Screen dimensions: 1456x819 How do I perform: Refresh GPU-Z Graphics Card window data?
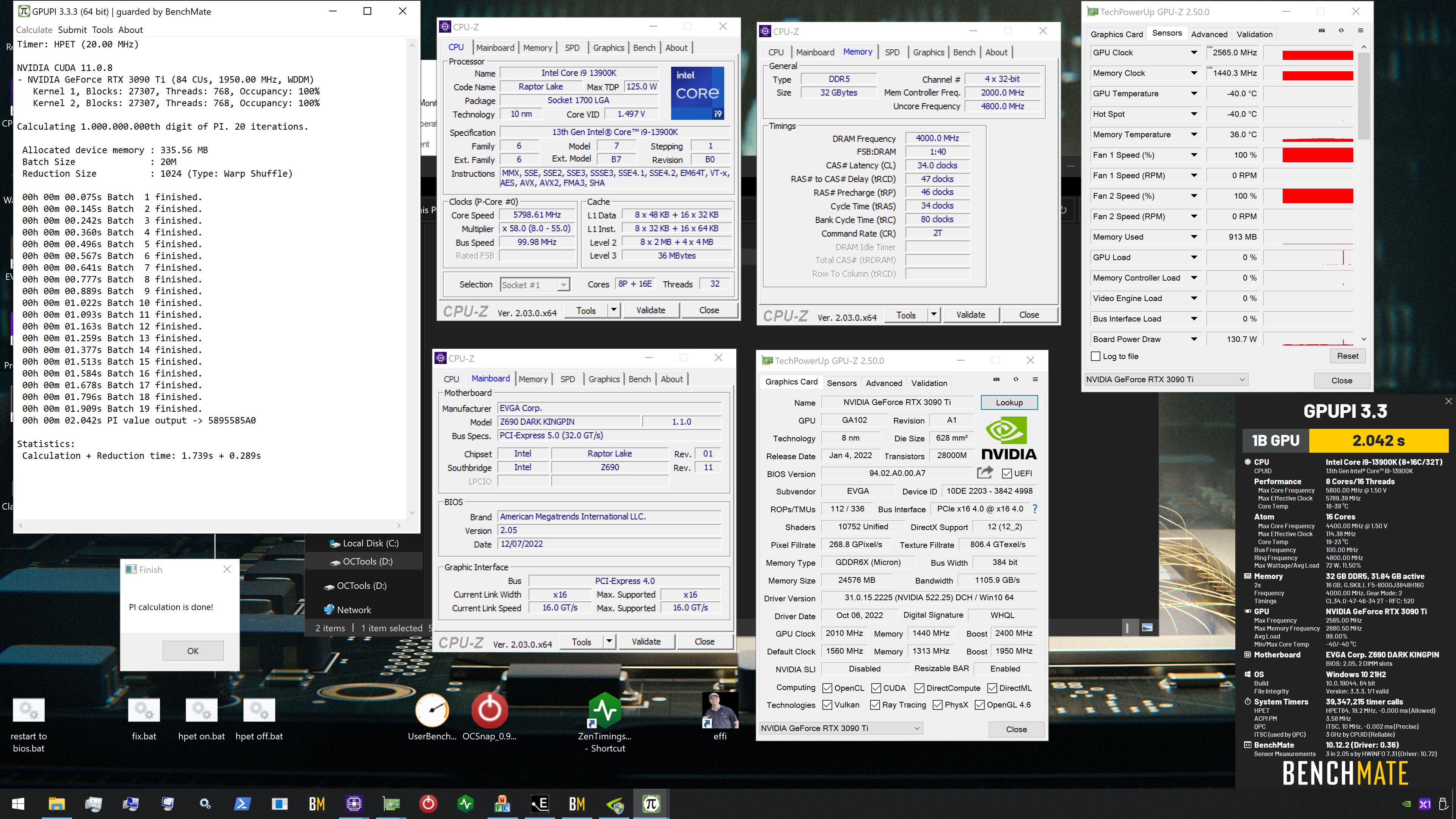1016,379
